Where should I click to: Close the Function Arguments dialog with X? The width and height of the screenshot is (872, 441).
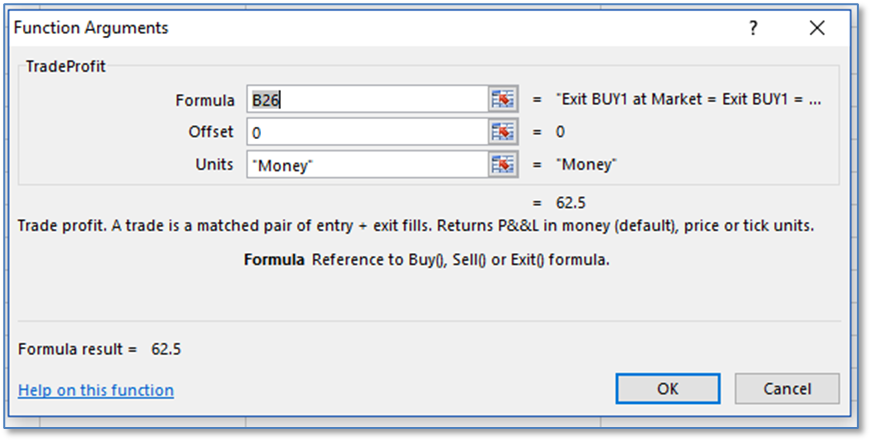coord(817,28)
